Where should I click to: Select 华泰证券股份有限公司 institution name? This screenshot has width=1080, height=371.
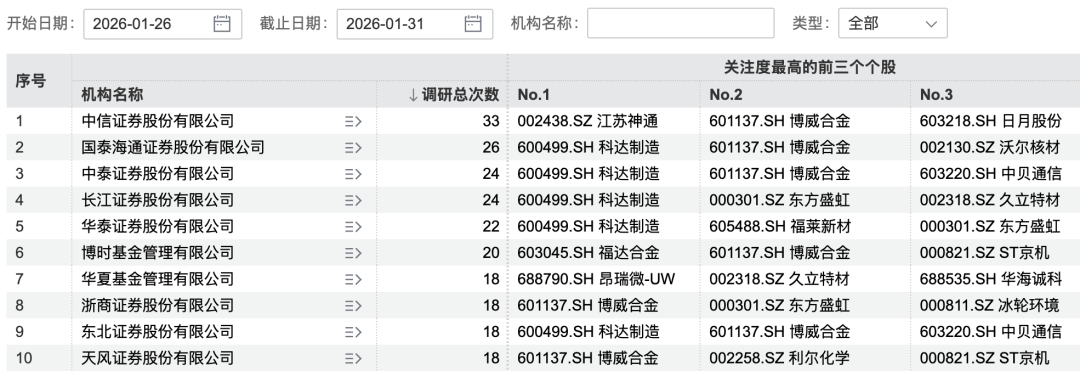tap(158, 226)
